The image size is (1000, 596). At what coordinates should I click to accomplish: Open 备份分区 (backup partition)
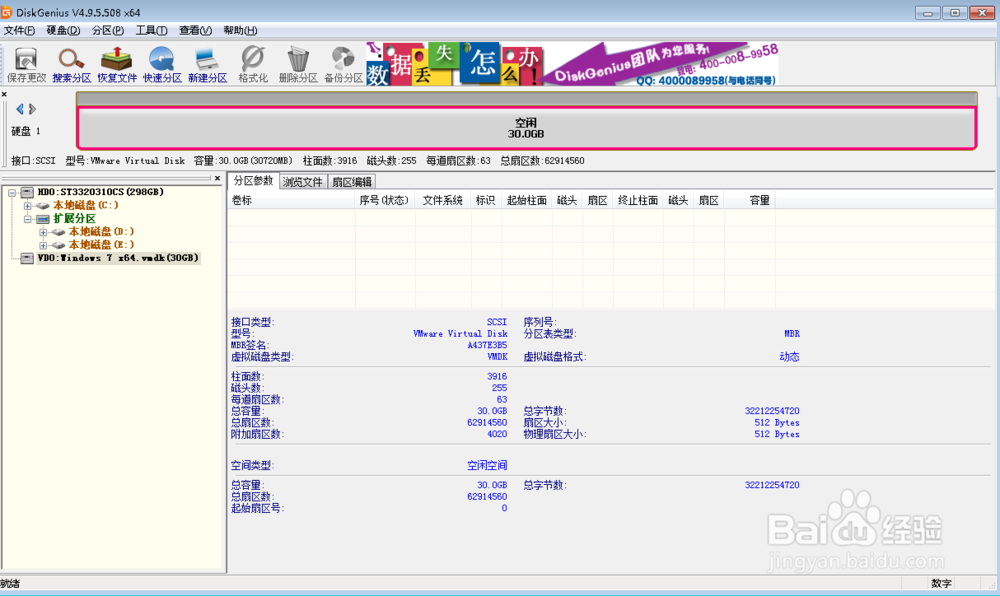pos(344,62)
